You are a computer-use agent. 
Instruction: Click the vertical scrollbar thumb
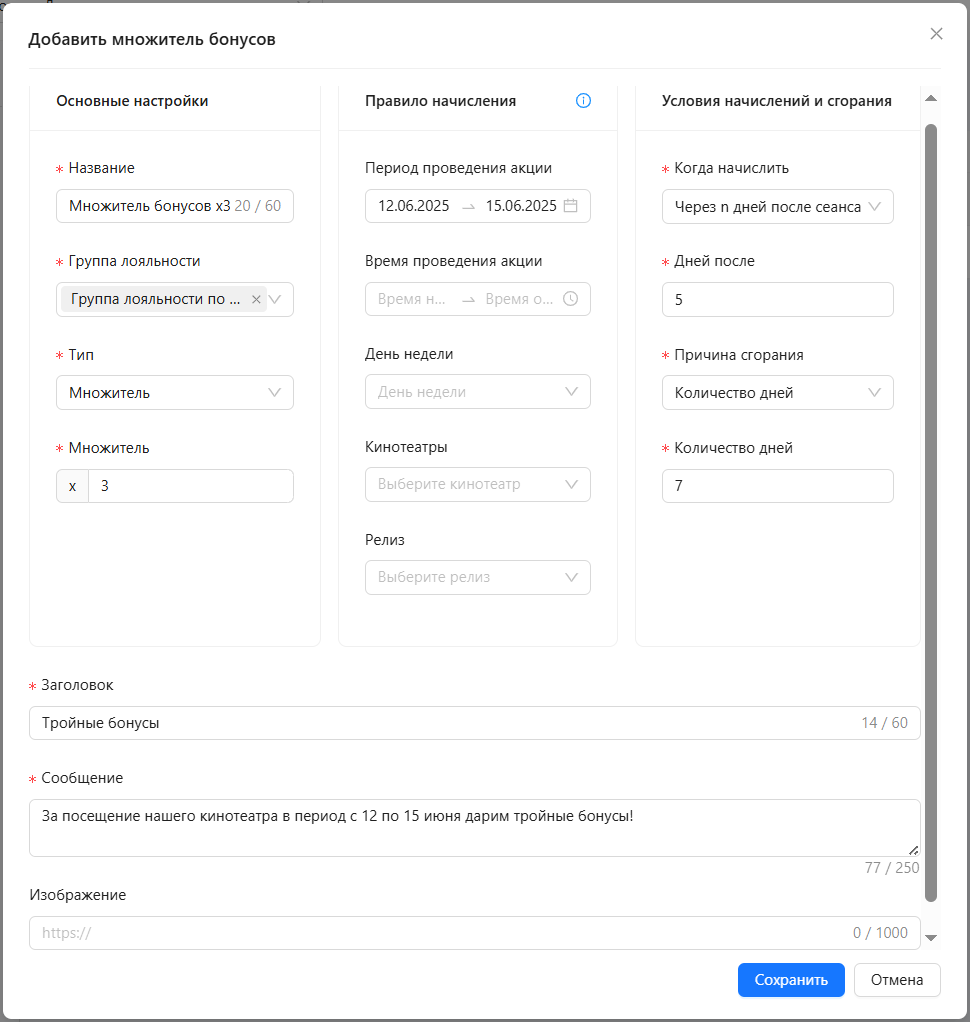(931, 513)
